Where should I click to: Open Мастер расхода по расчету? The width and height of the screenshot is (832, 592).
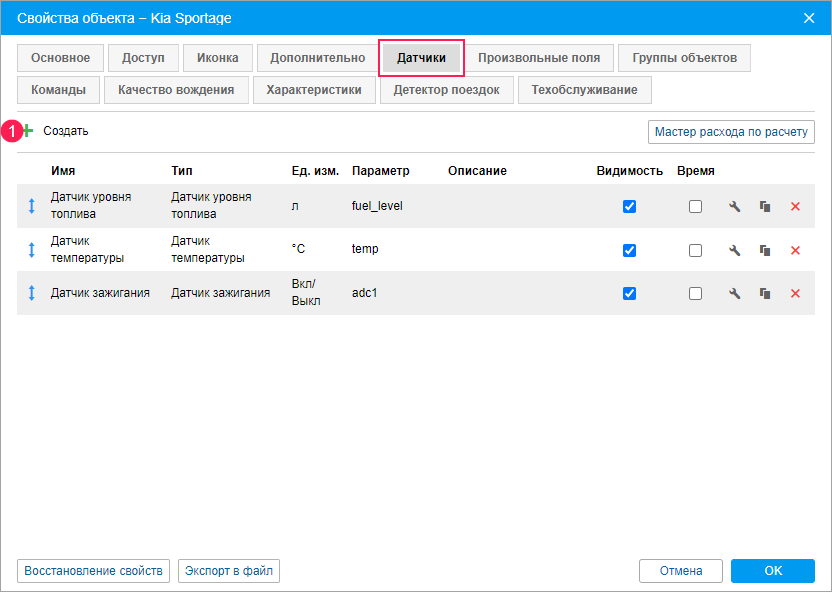(x=731, y=132)
